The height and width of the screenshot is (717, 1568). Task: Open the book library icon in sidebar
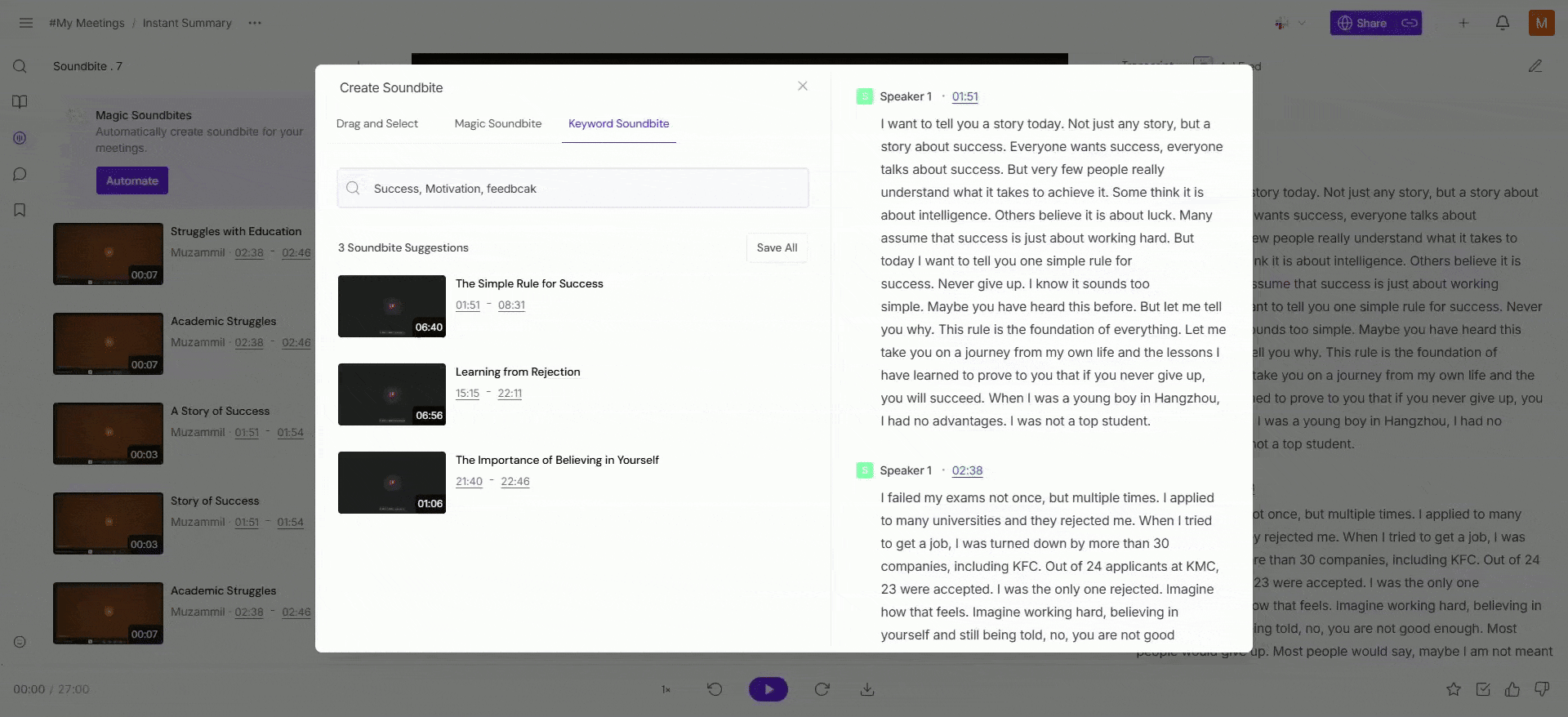(20, 102)
